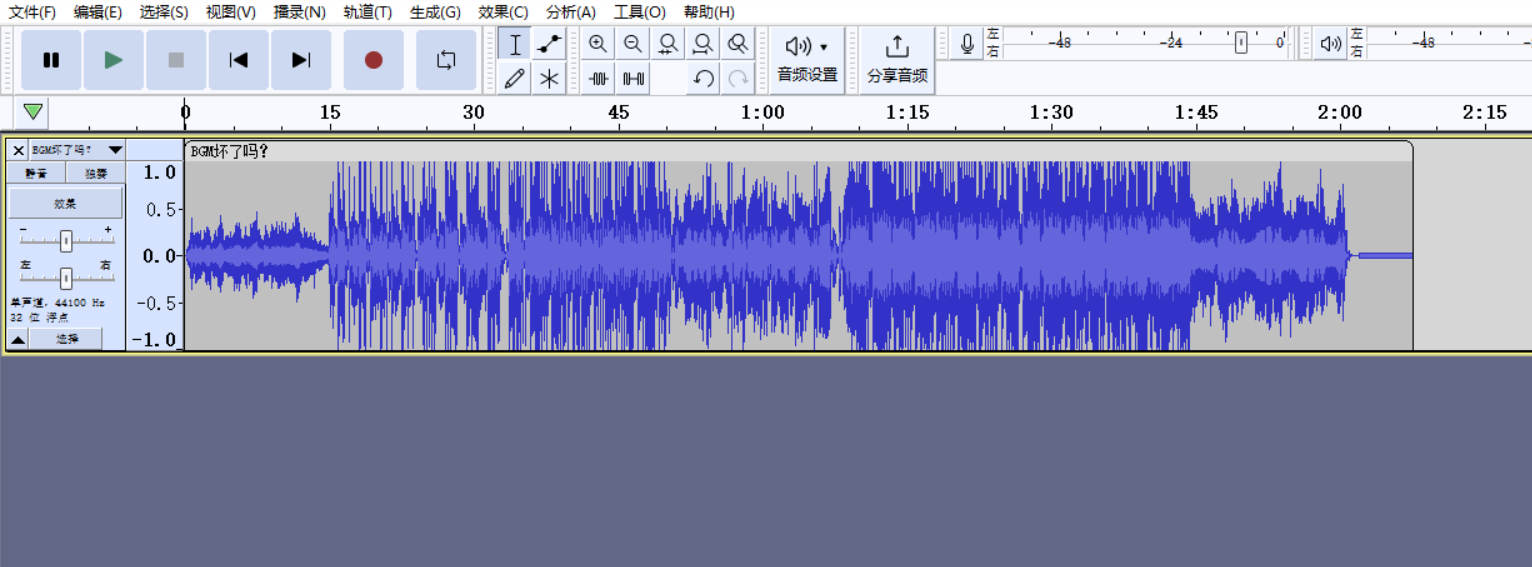Collapse the track with the up arrow

click(x=18, y=340)
